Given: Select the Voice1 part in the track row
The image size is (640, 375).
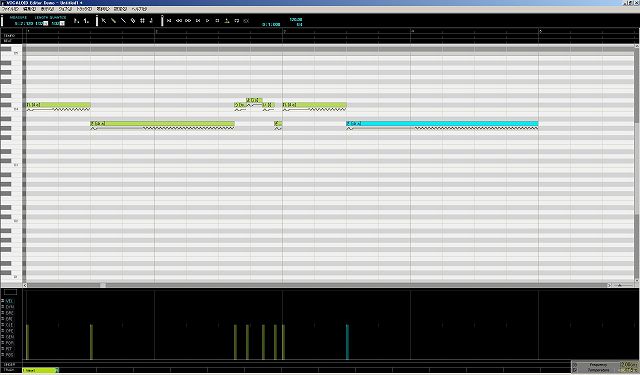Looking at the screenshot, I should pos(40,370).
